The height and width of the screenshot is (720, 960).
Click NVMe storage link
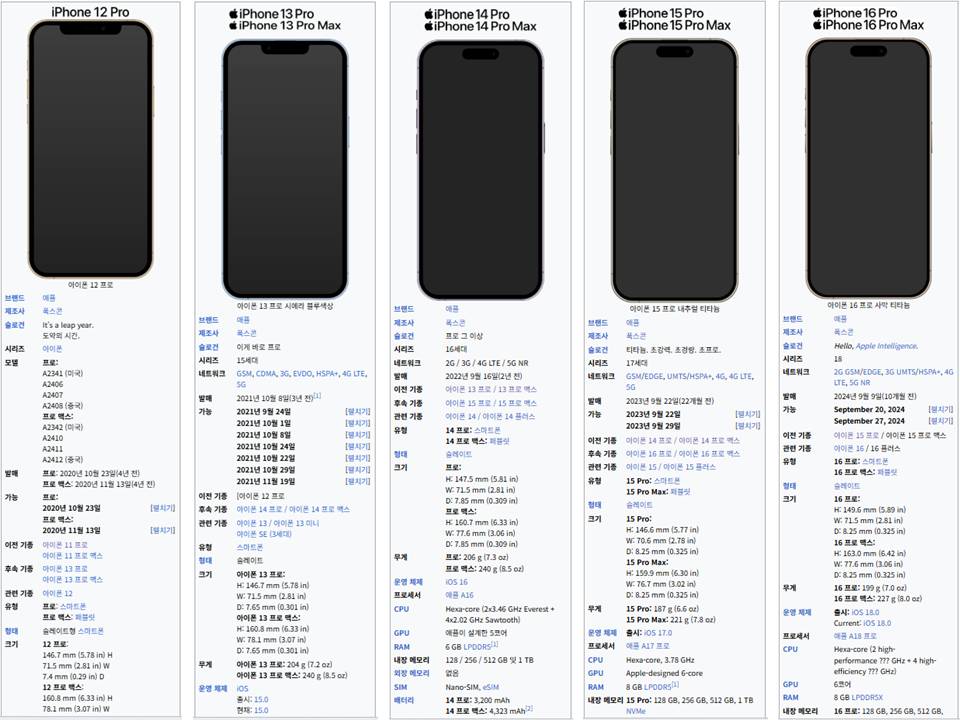click(x=636, y=711)
